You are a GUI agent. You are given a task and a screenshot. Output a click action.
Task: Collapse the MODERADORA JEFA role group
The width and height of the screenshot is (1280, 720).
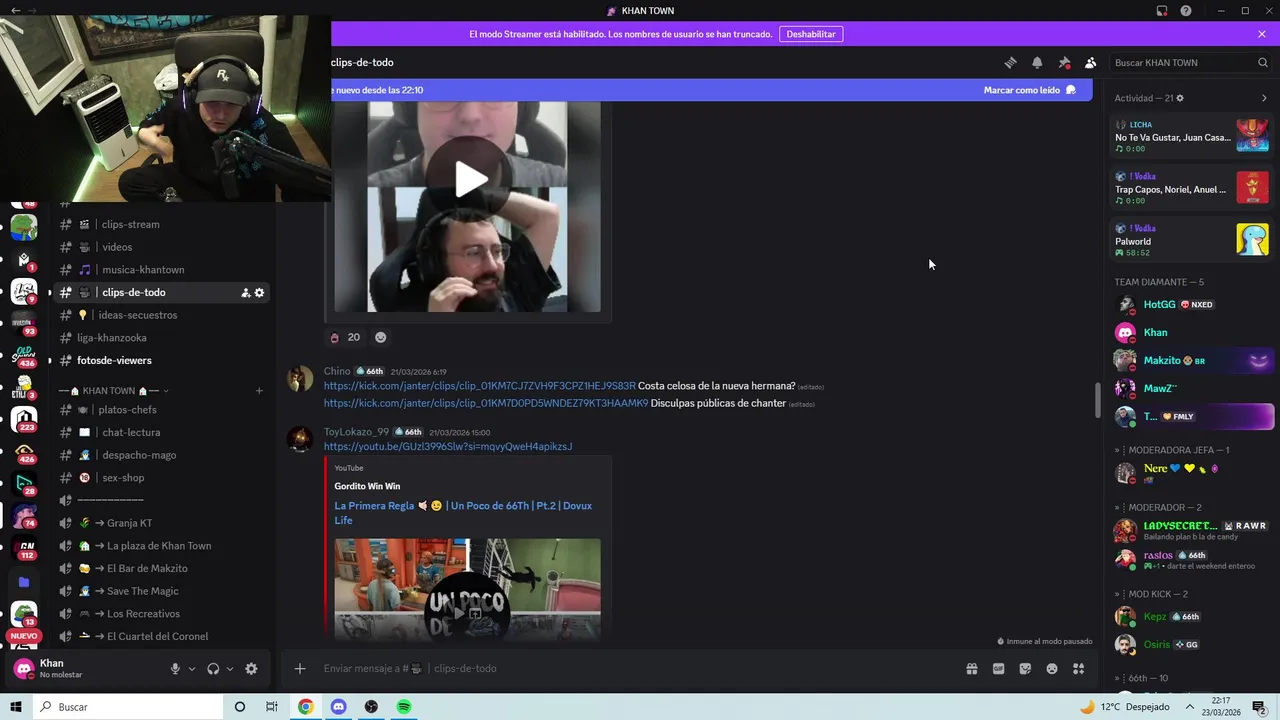[x=1172, y=451]
